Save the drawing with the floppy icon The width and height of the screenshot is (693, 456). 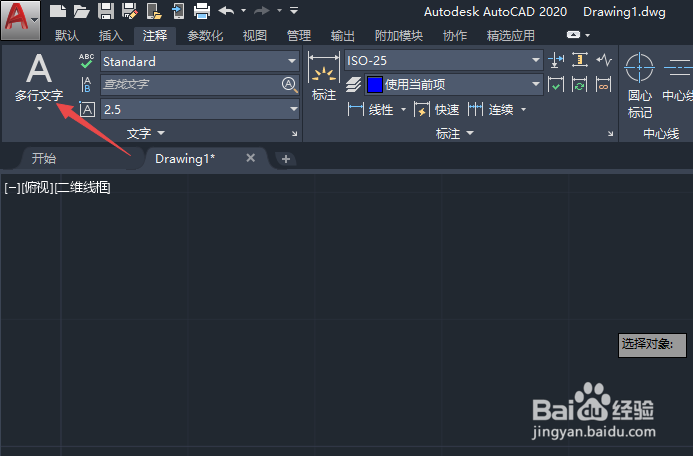[x=106, y=11]
